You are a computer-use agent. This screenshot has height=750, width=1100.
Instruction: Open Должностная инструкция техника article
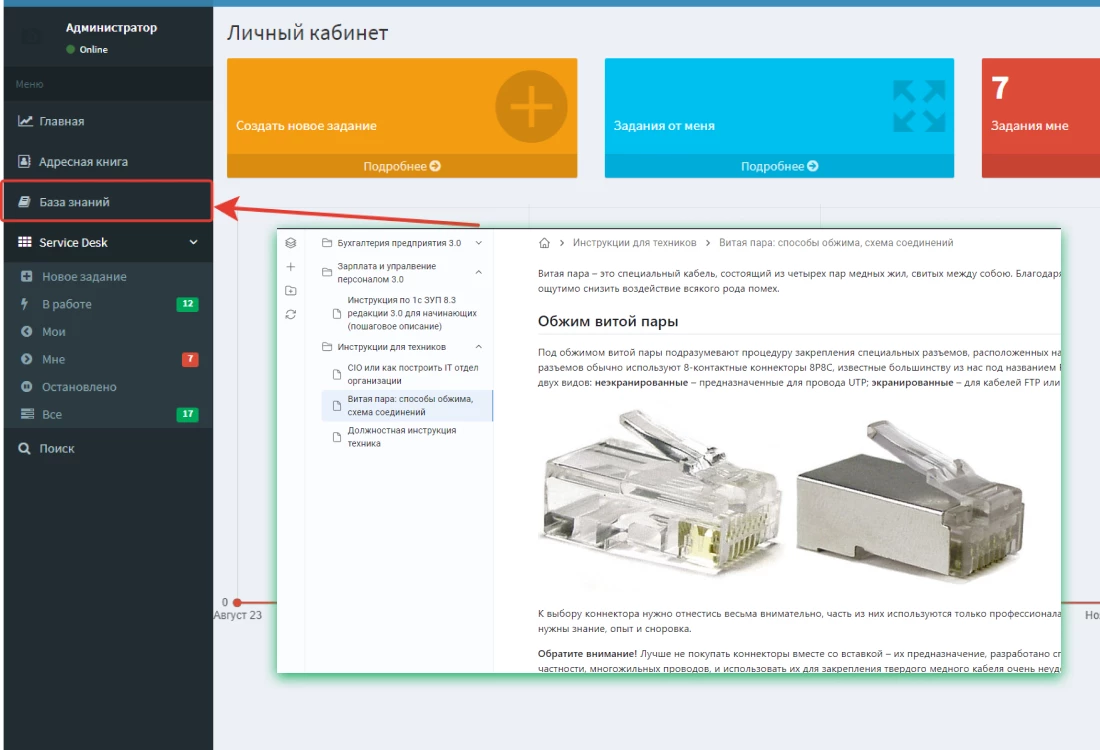tap(401, 437)
